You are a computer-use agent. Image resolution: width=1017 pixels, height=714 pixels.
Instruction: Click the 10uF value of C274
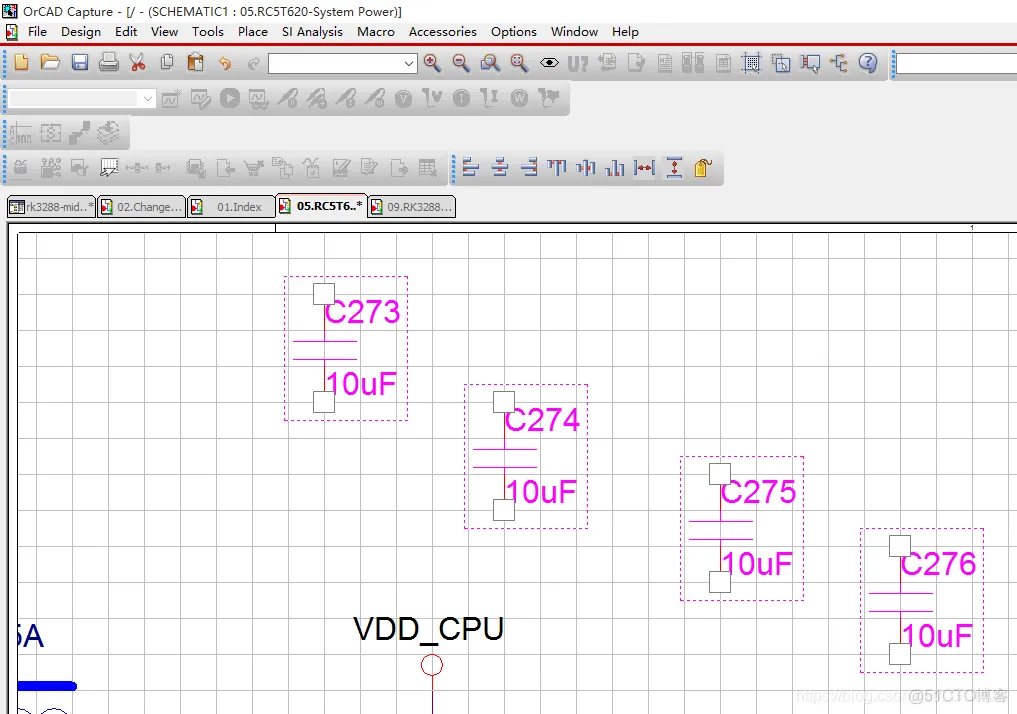click(x=541, y=492)
